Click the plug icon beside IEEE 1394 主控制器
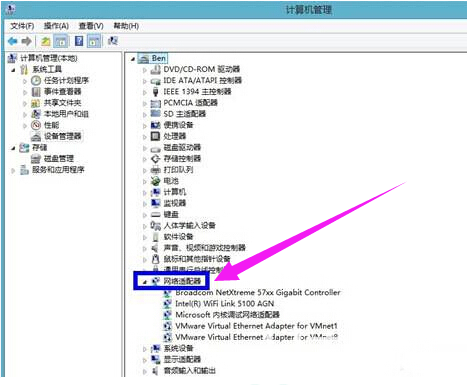This screenshot has width=467, height=386. (155, 92)
